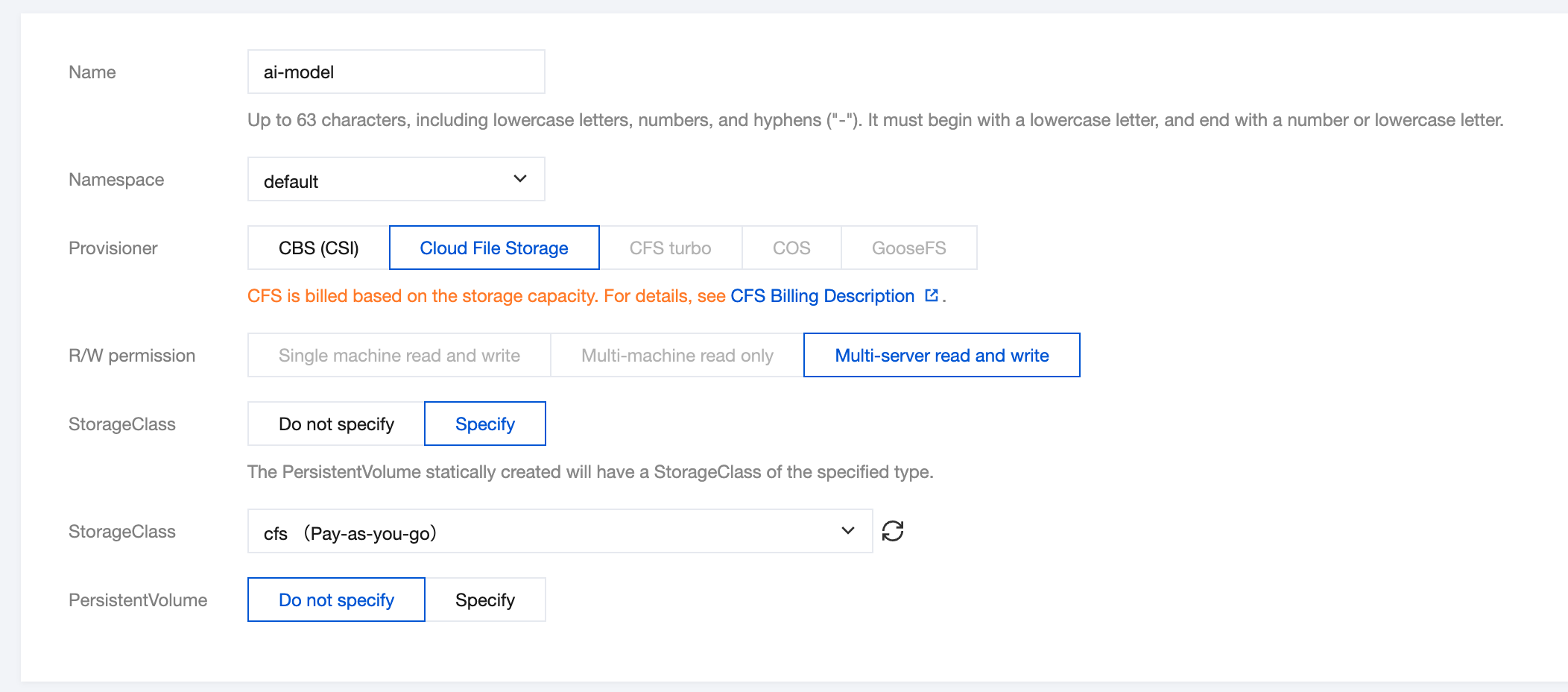The image size is (1568, 692).
Task: Expand the cfs Pay-as-you-go StorageClass dropdown
Action: point(847,531)
